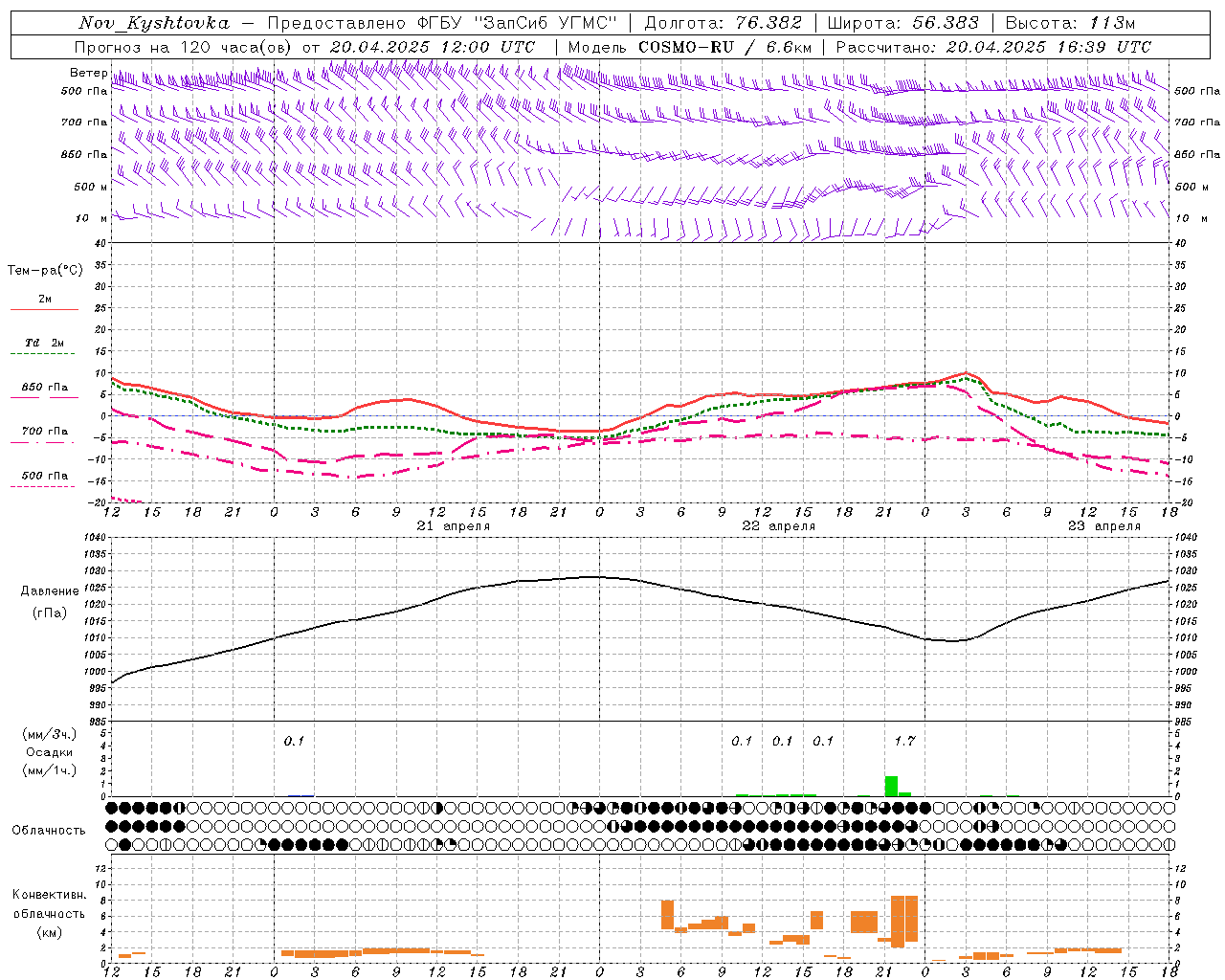Screen dimensions: 1225x980
Task: Click the 21 апреля date label
Action: [x=454, y=525]
